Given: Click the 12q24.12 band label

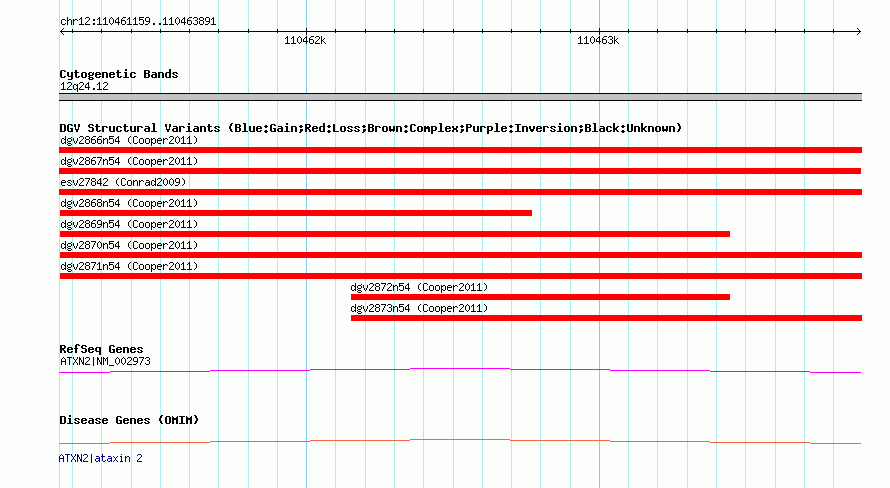Looking at the screenshot, I should click(84, 86).
